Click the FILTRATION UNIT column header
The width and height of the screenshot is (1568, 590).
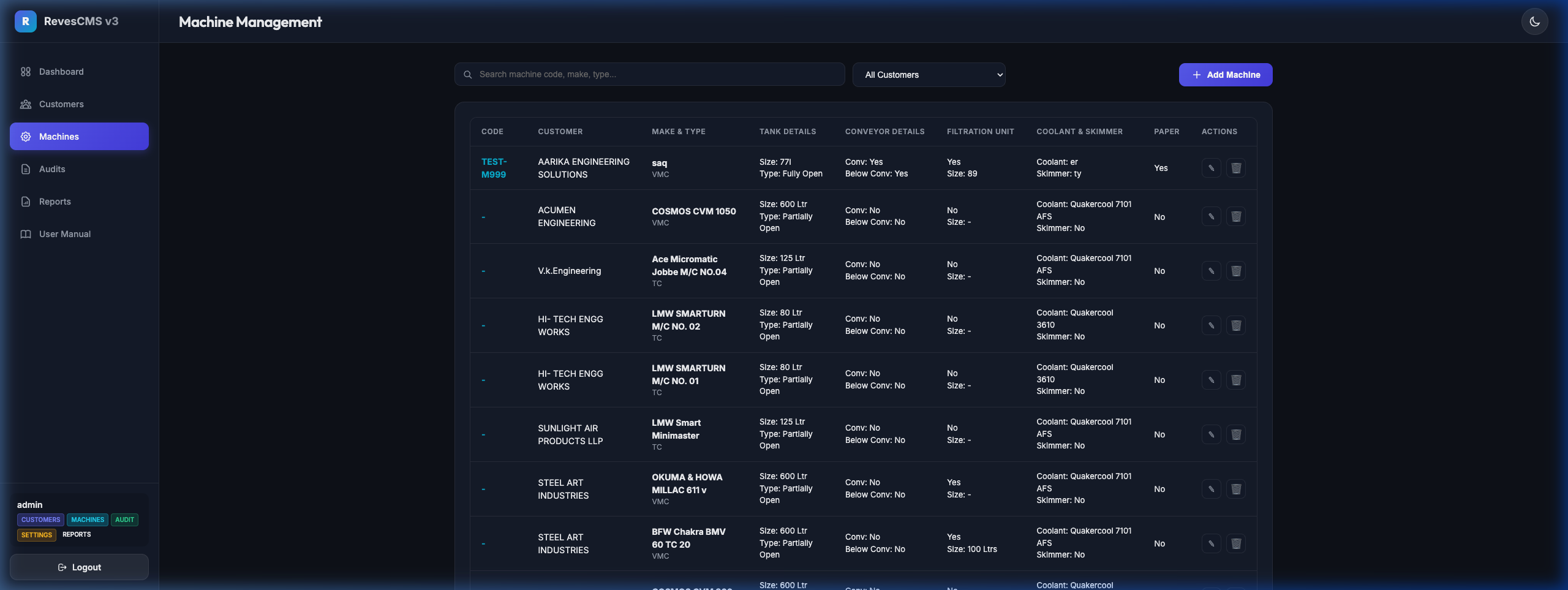981,132
